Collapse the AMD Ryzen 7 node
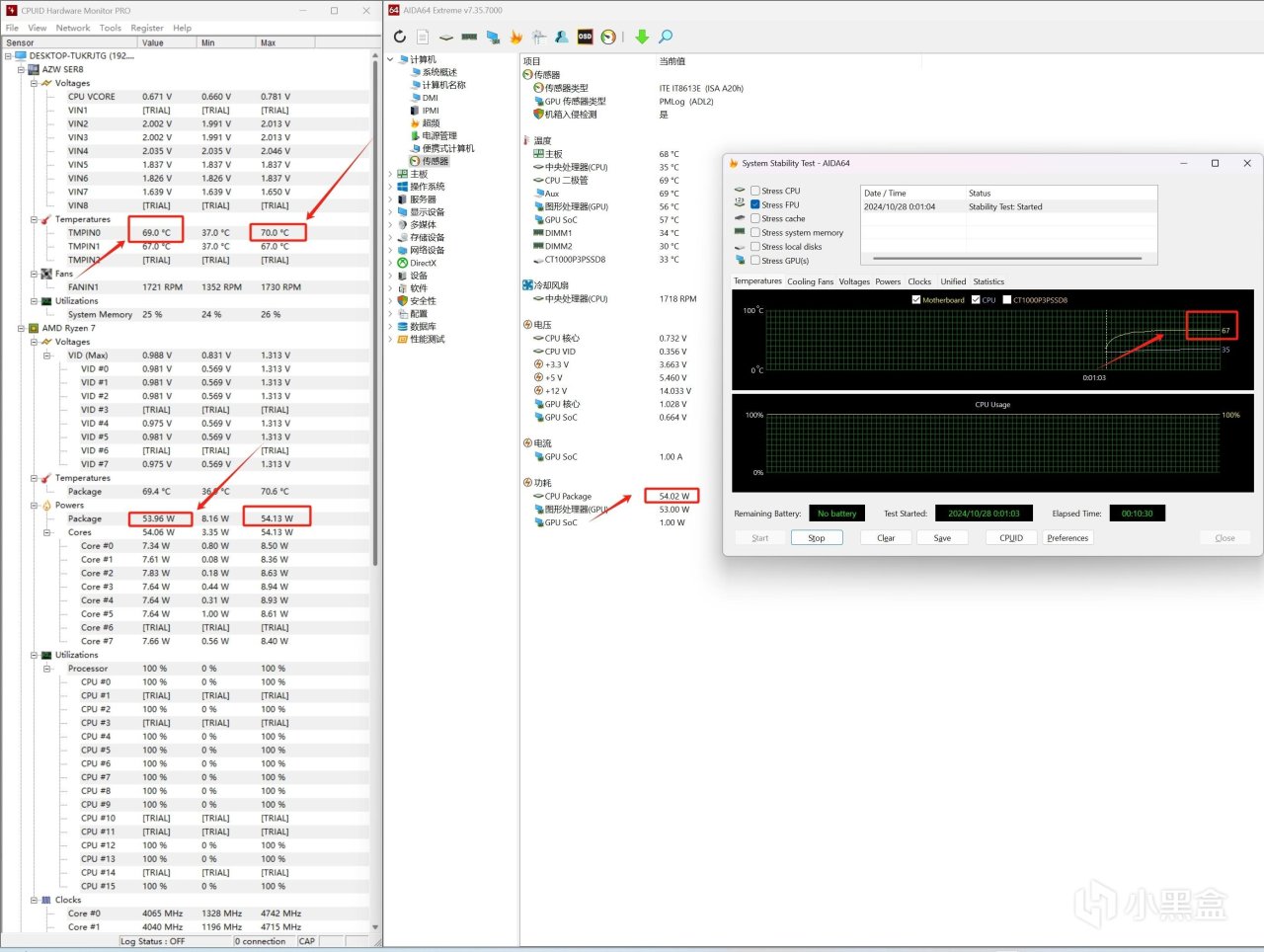 coord(21,328)
